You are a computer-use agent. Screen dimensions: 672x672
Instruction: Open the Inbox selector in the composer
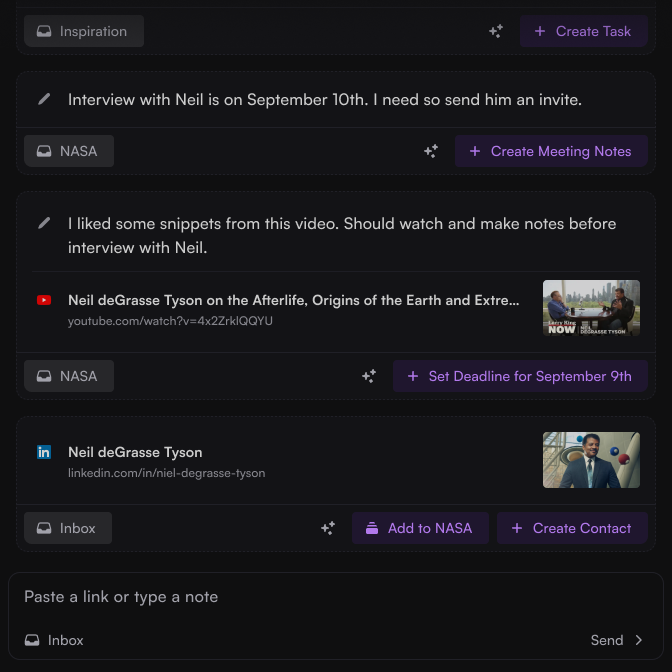54,640
